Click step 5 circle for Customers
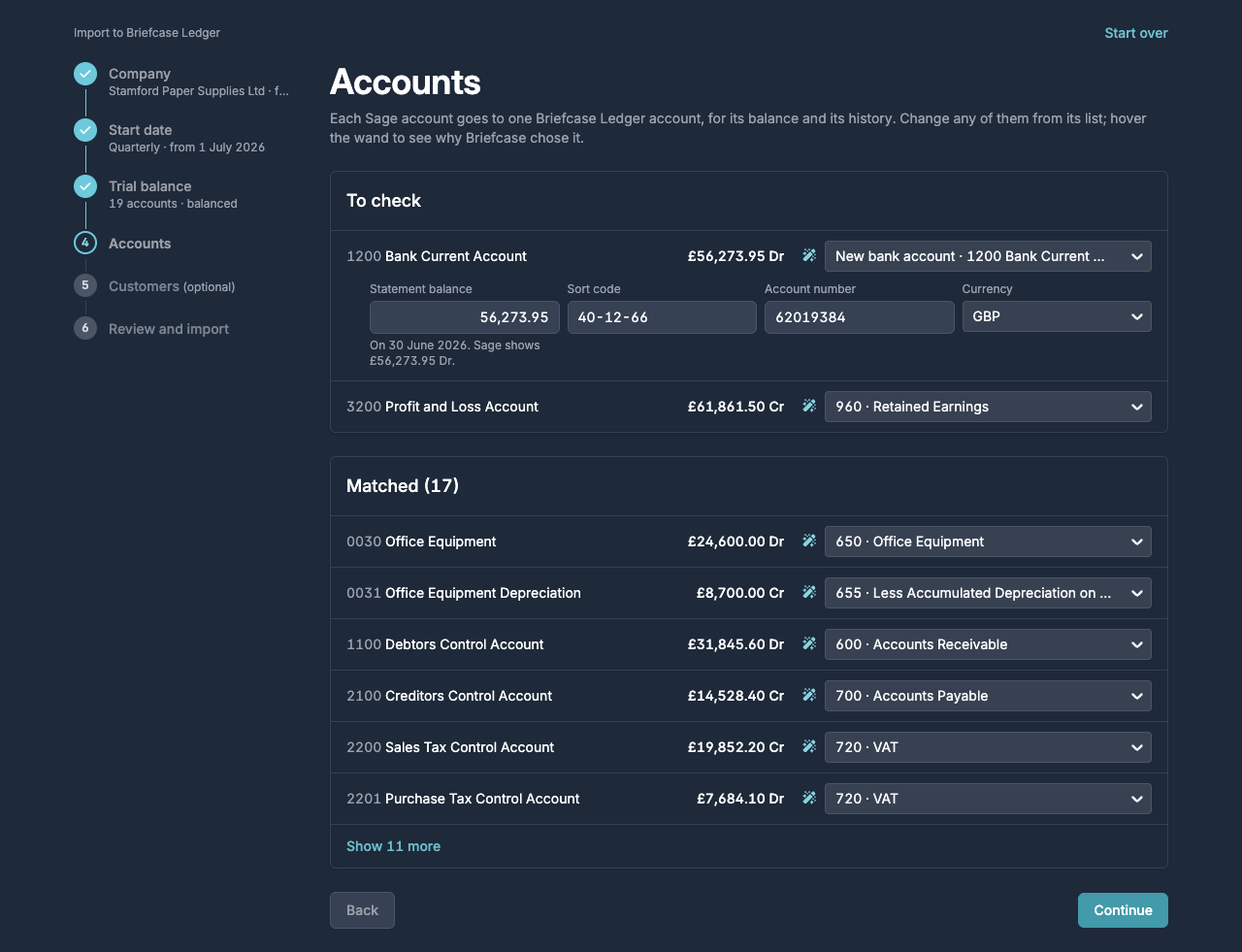 click(85, 285)
